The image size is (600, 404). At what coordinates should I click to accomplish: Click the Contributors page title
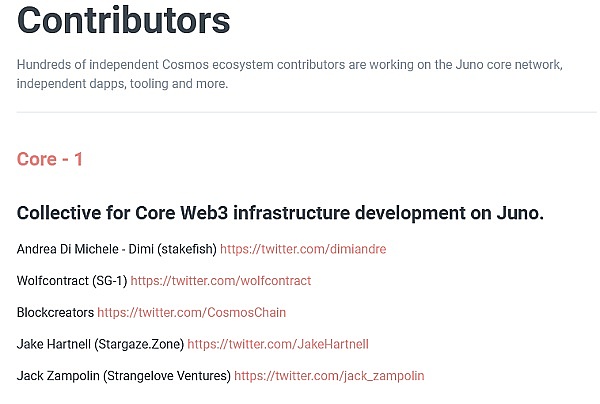tap(124, 20)
